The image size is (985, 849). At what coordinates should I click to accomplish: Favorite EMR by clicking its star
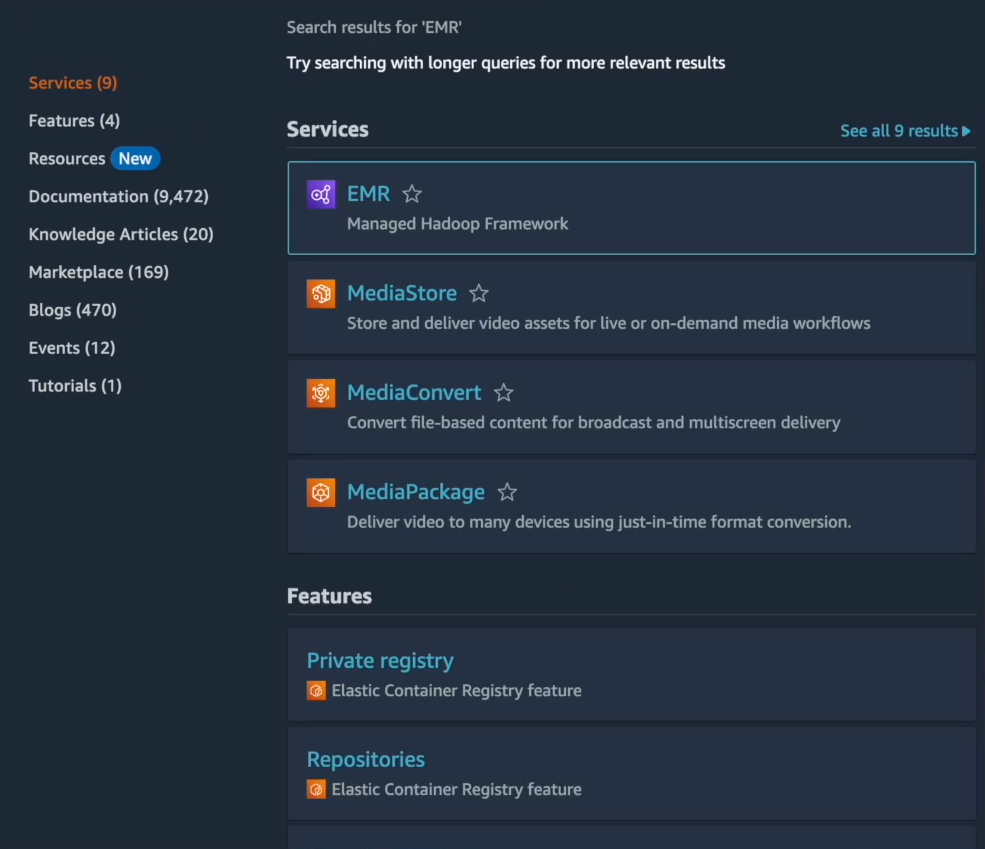[412, 194]
